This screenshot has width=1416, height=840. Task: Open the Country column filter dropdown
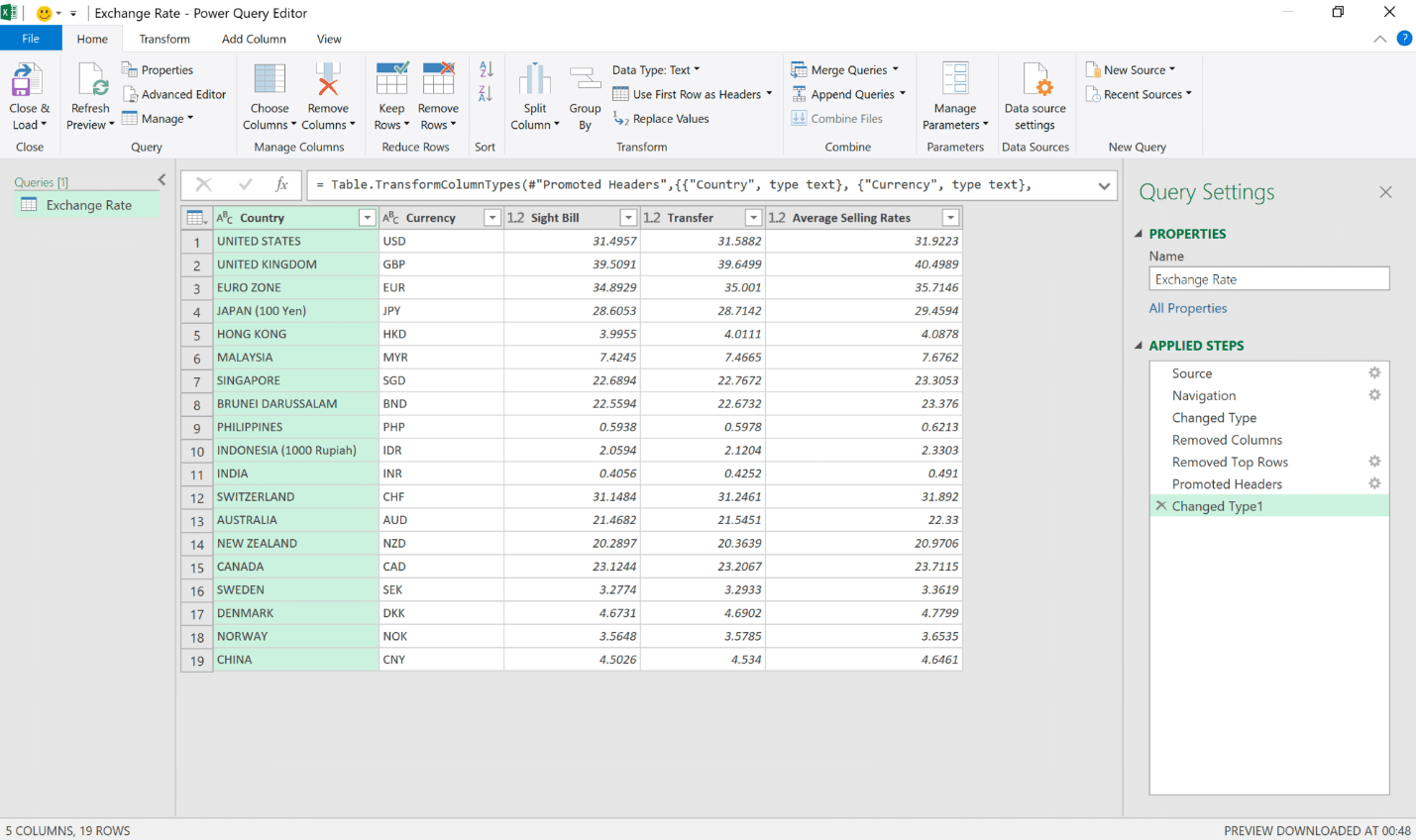pos(367,217)
